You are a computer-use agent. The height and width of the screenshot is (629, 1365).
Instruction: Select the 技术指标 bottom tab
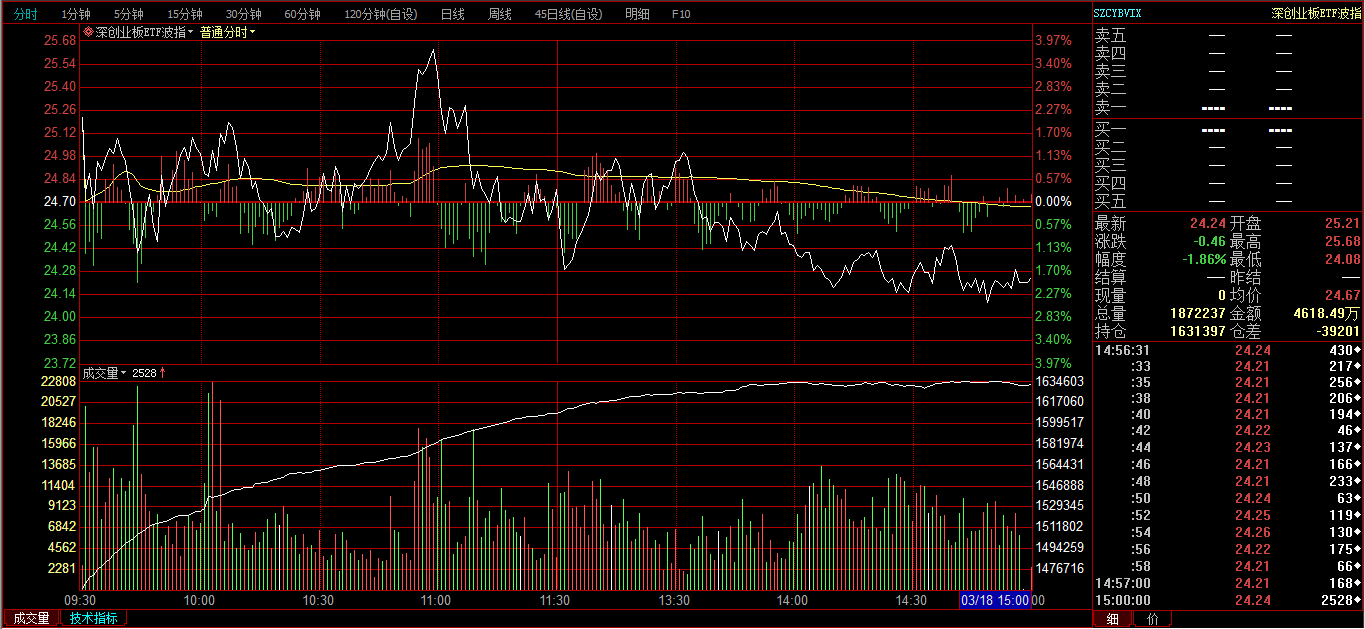coord(93,618)
